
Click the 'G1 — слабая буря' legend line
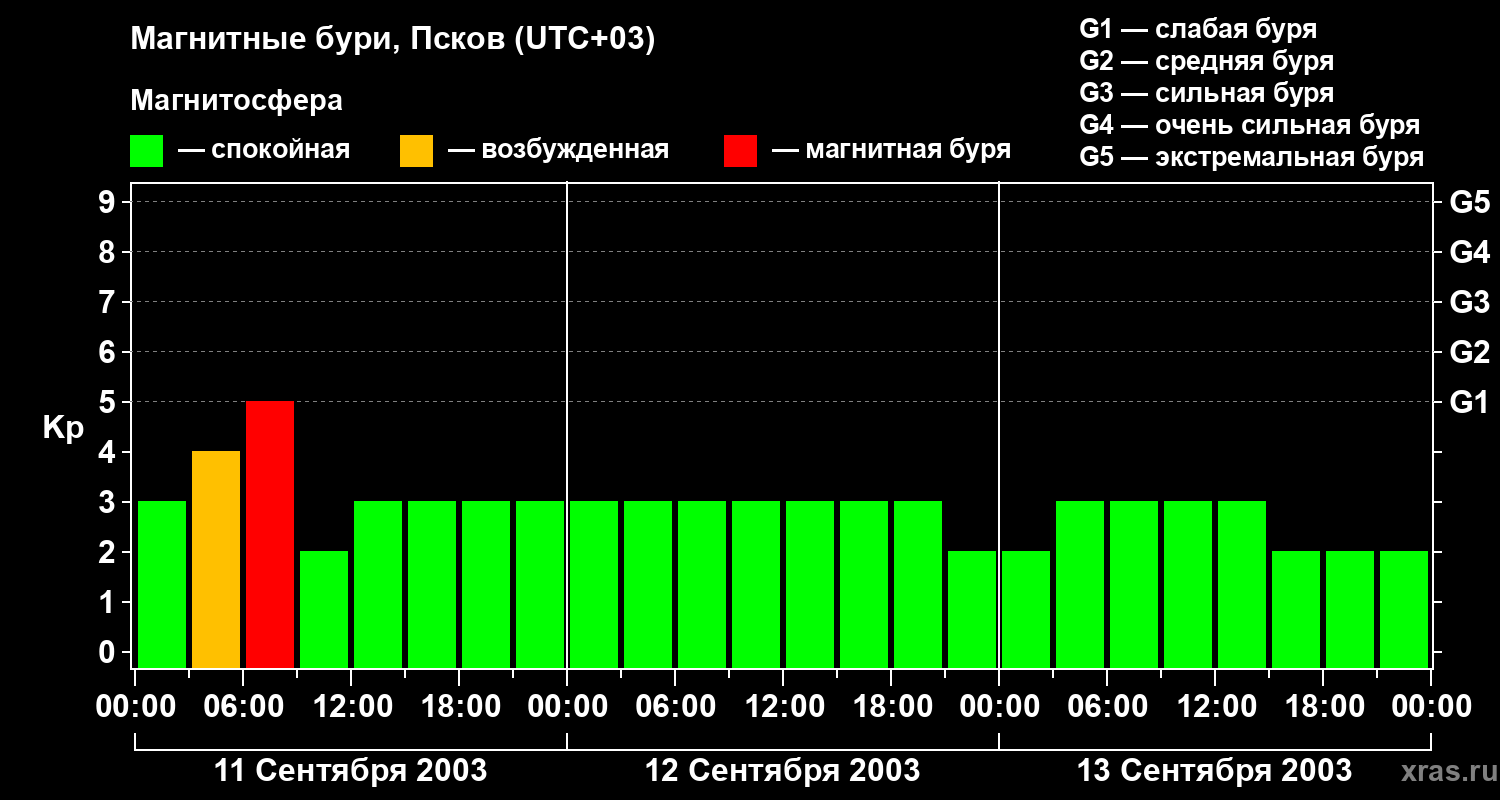click(x=1198, y=29)
